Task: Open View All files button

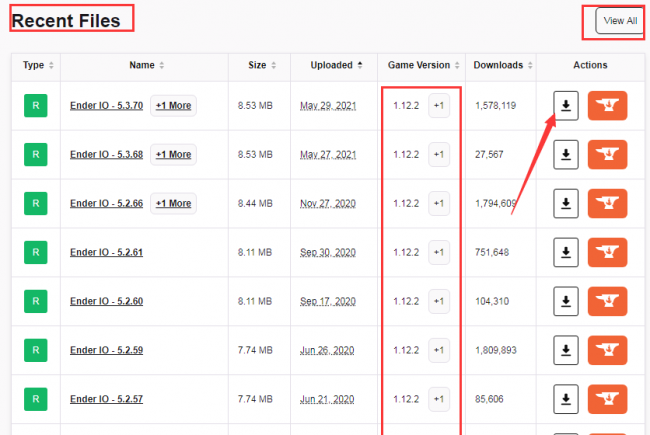Action: pyautogui.click(x=619, y=21)
